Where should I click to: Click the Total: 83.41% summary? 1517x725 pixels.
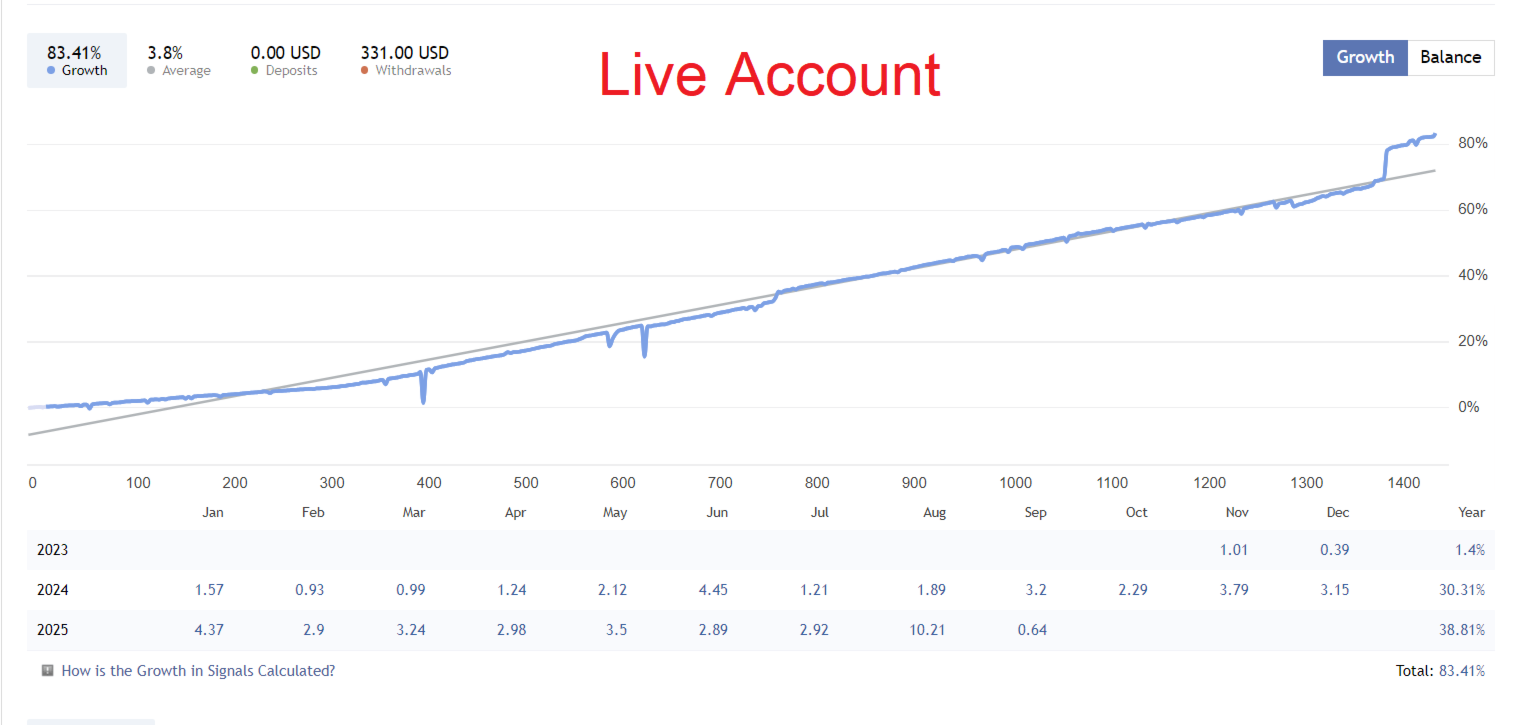1440,671
